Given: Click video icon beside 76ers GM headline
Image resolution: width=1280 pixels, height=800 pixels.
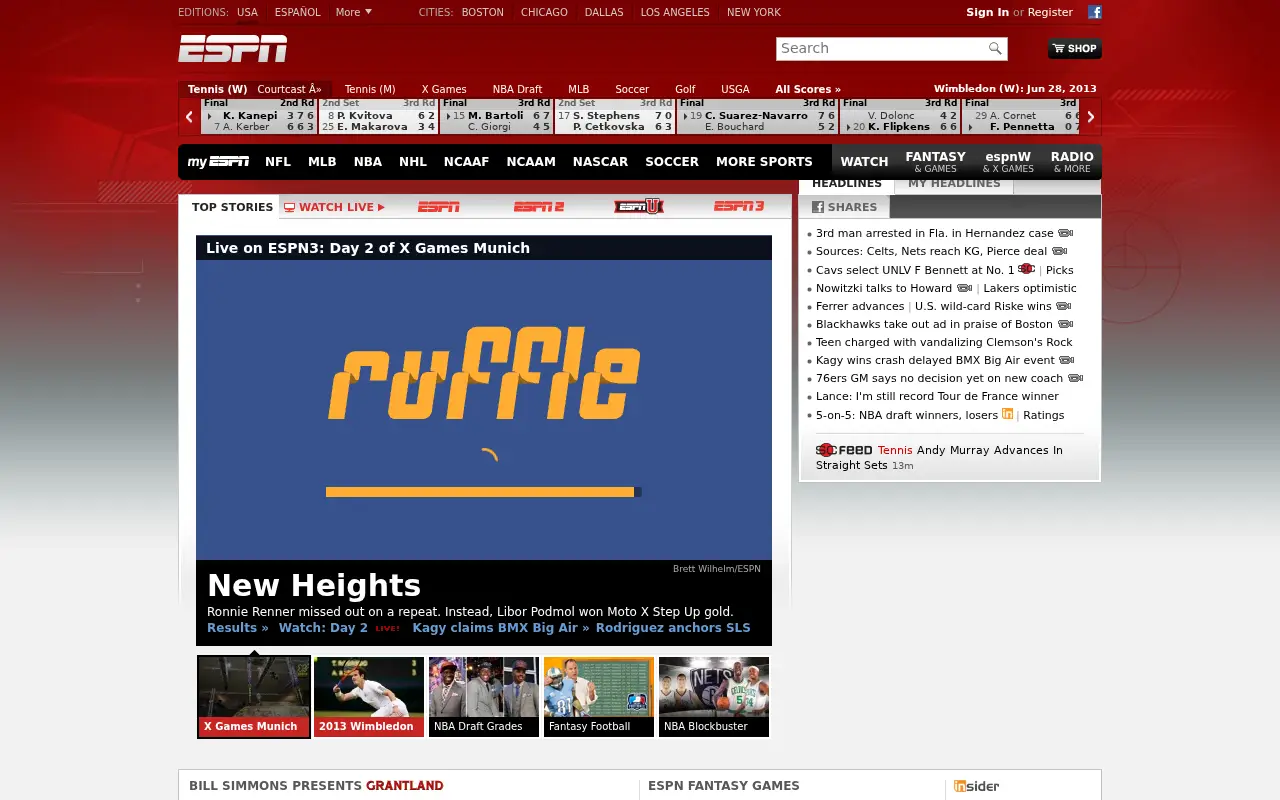Looking at the screenshot, I should pyautogui.click(x=1075, y=378).
